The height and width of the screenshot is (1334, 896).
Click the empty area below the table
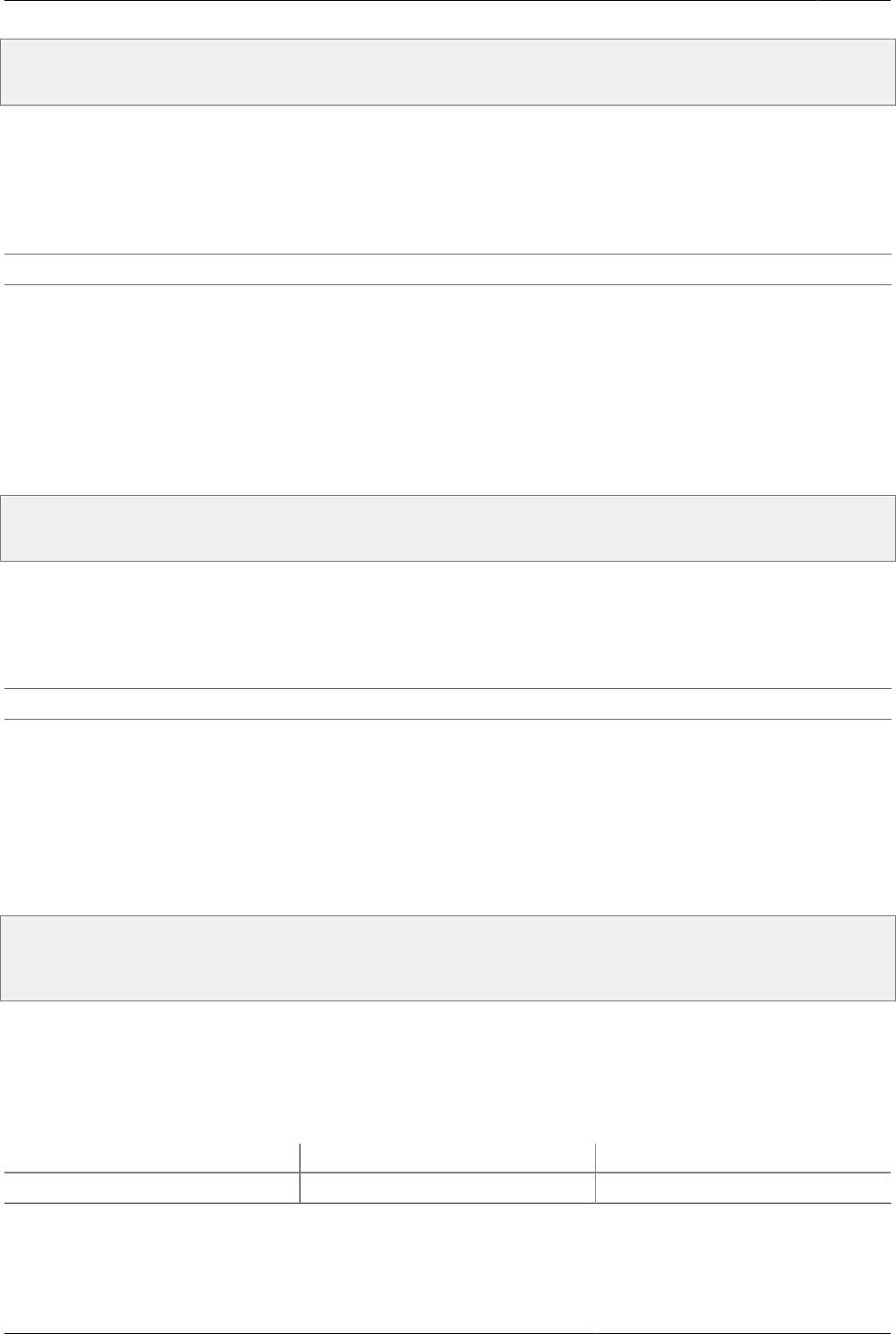click(x=448, y=1264)
